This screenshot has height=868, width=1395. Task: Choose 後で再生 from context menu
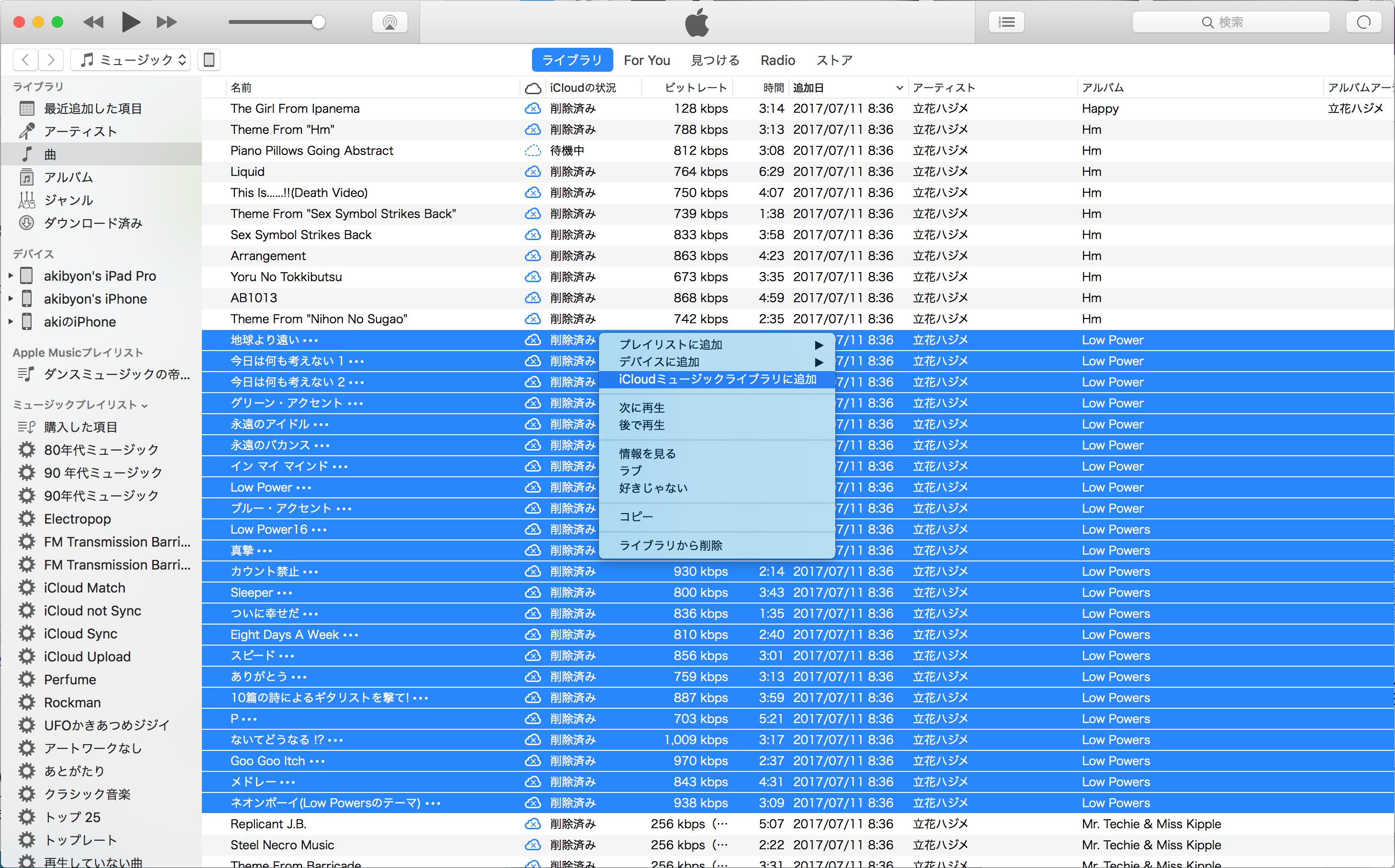pos(717,425)
